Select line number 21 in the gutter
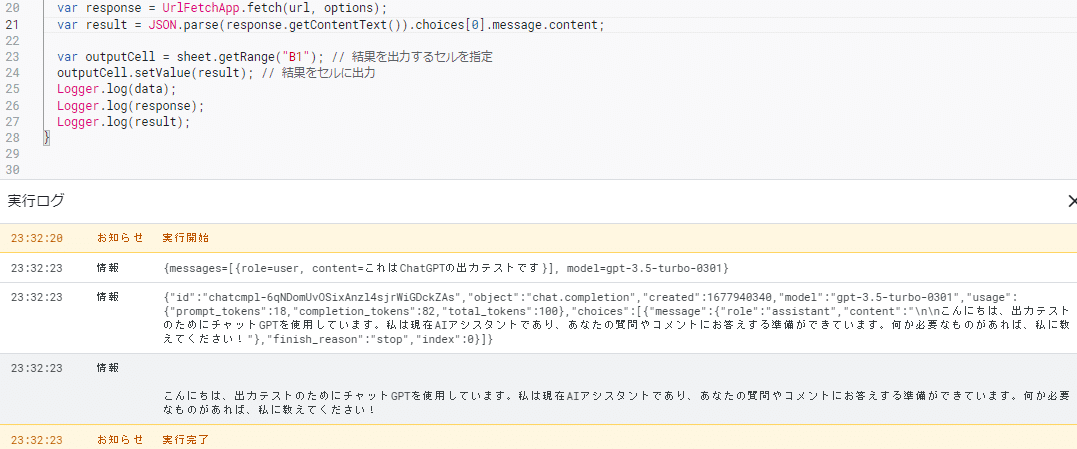Screen dimensions: 1077x449 [x=12, y=25]
